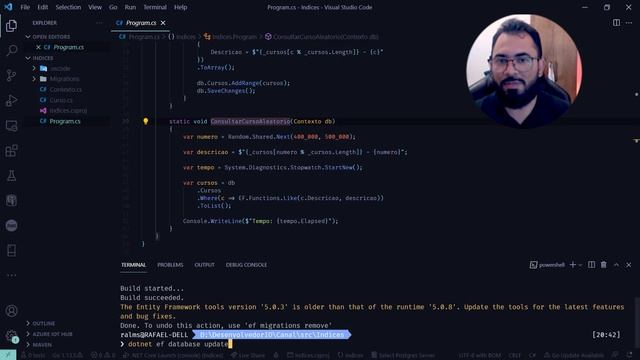The width and height of the screenshot is (640, 360).
Task: Open Curso.cs in the explorer
Action: pos(61,100)
